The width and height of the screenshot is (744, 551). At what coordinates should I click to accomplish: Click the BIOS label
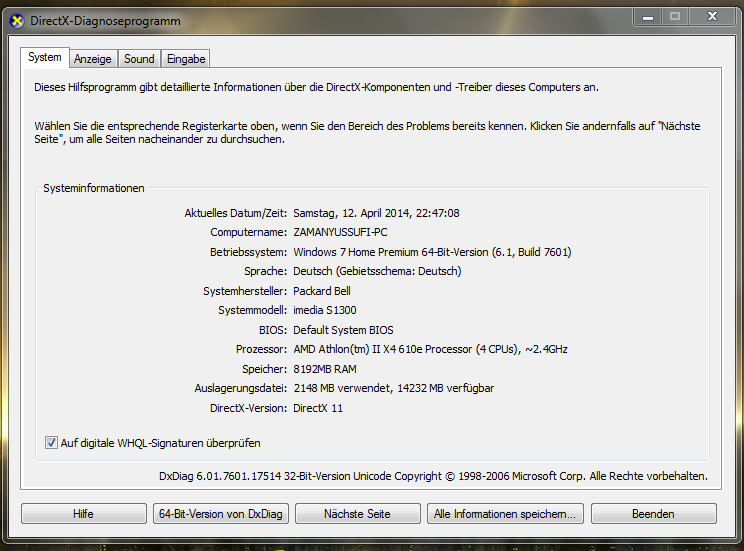273,330
